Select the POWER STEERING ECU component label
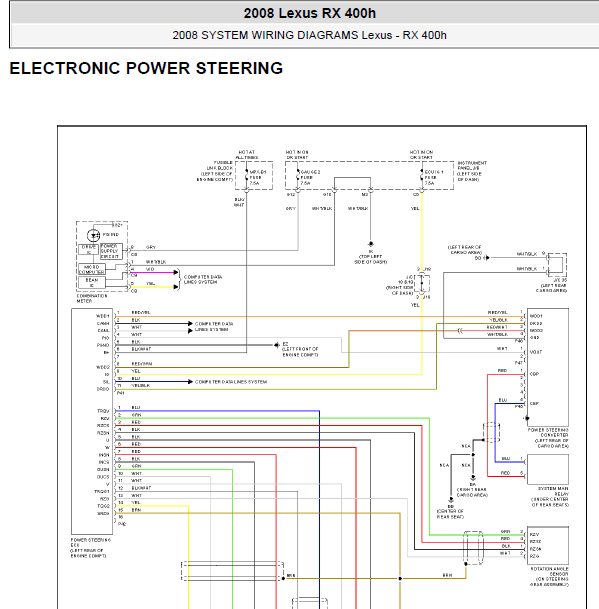Viewport: 599px width, 609px height. [91, 548]
